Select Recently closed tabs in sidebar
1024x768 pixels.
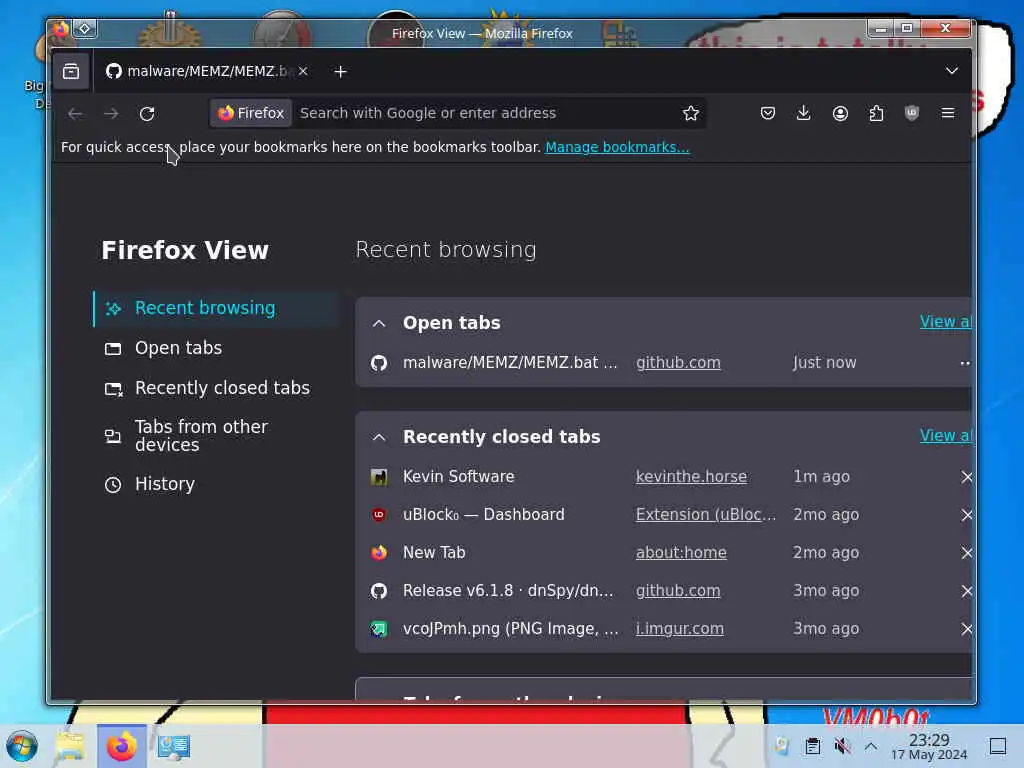(216, 388)
